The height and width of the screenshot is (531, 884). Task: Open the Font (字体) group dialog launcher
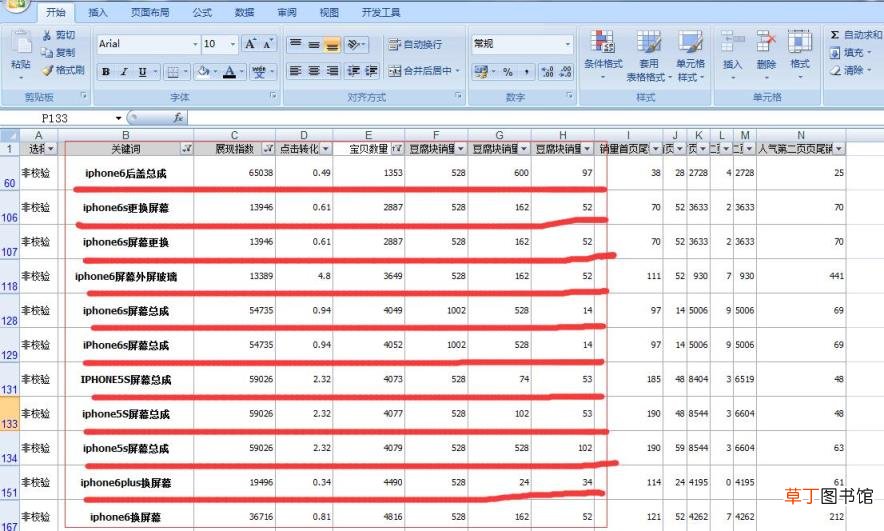273,96
